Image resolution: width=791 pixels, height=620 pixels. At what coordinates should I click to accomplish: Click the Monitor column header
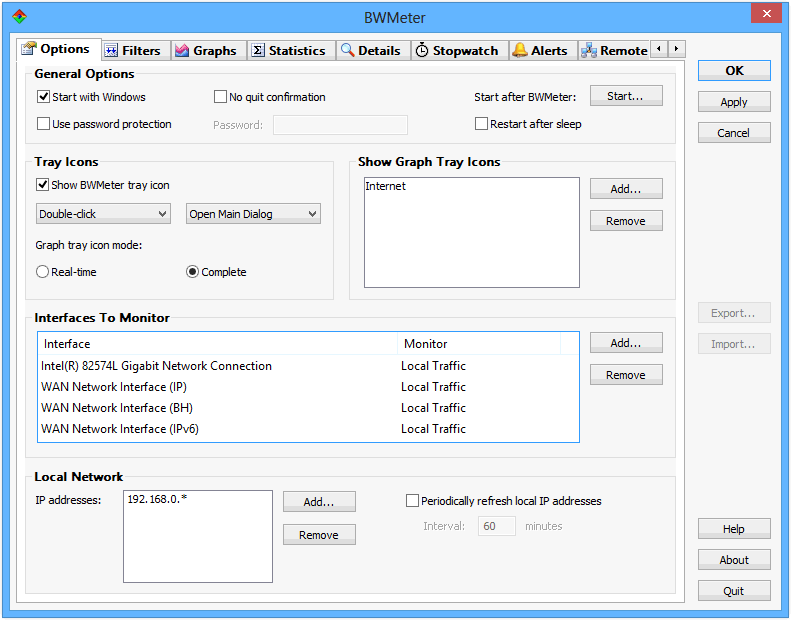click(x=479, y=344)
